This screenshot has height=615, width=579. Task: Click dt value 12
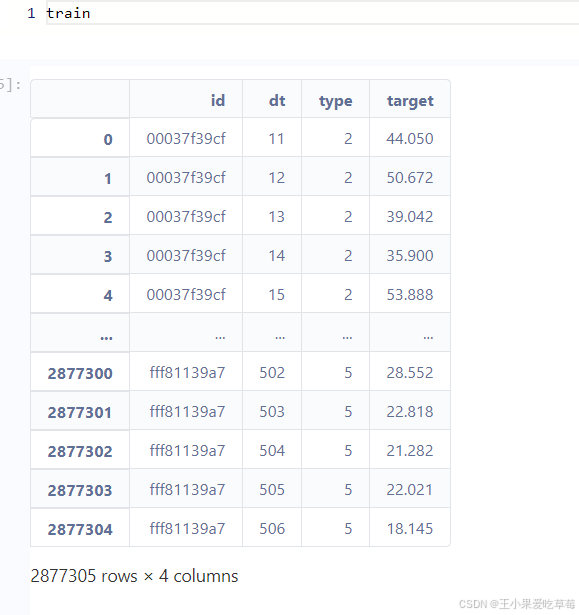(277, 178)
